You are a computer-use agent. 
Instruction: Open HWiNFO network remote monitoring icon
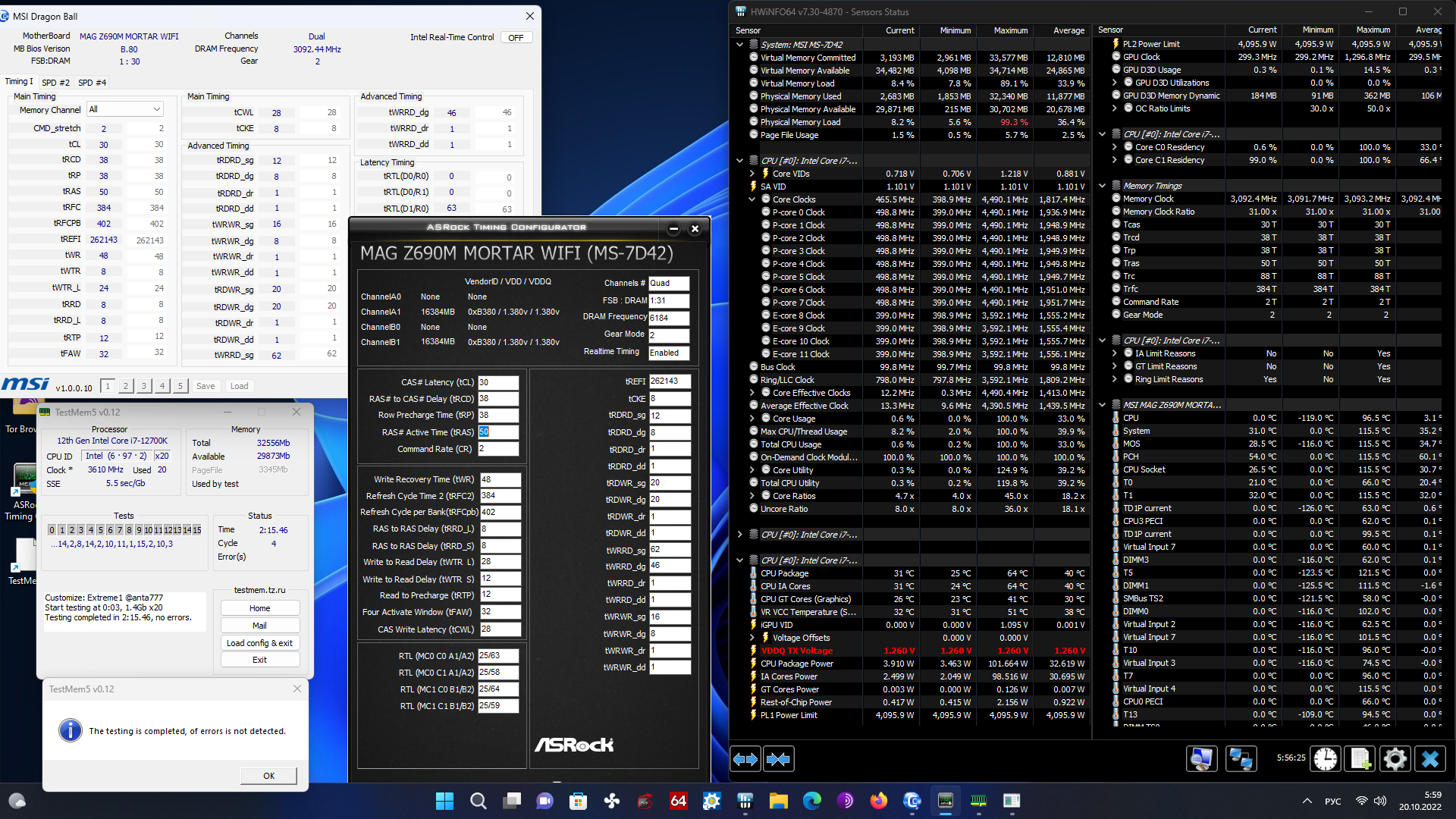pyautogui.click(x=1241, y=759)
